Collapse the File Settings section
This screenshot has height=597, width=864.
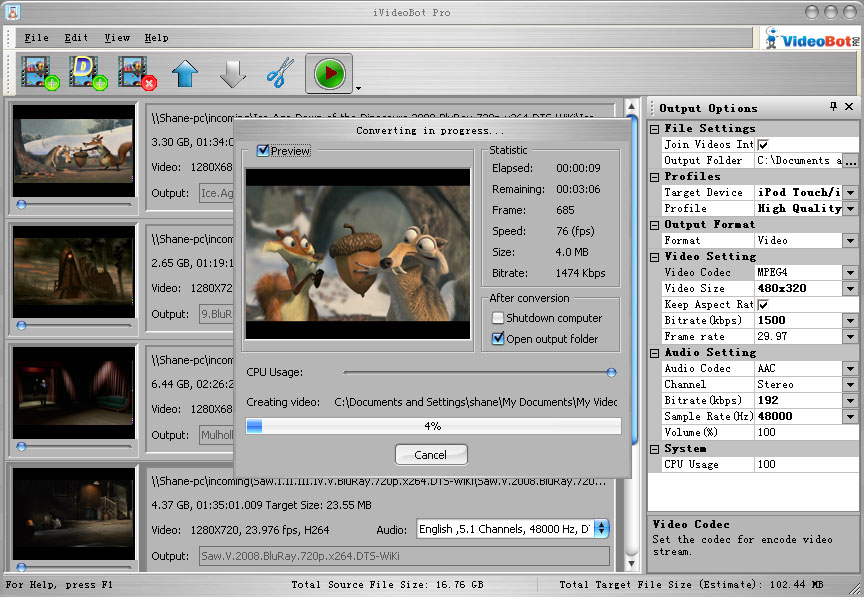[x=654, y=129]
